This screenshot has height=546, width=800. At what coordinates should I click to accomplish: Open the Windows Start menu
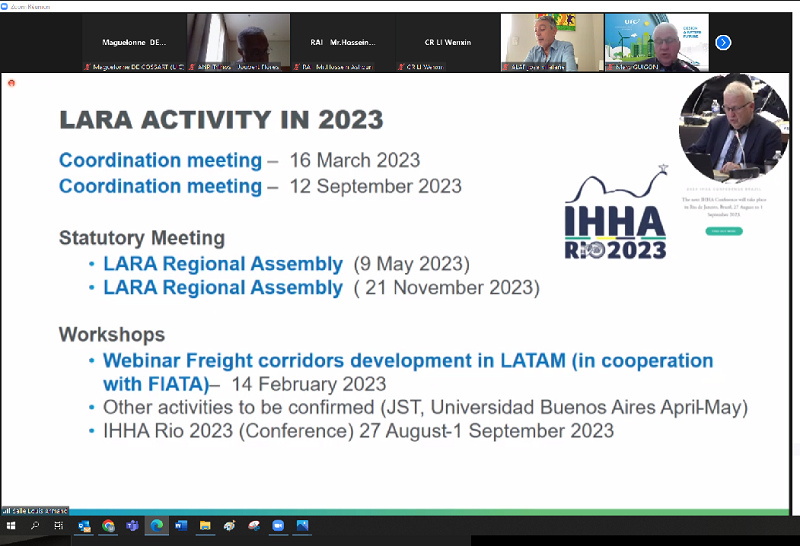pos(11,526)
